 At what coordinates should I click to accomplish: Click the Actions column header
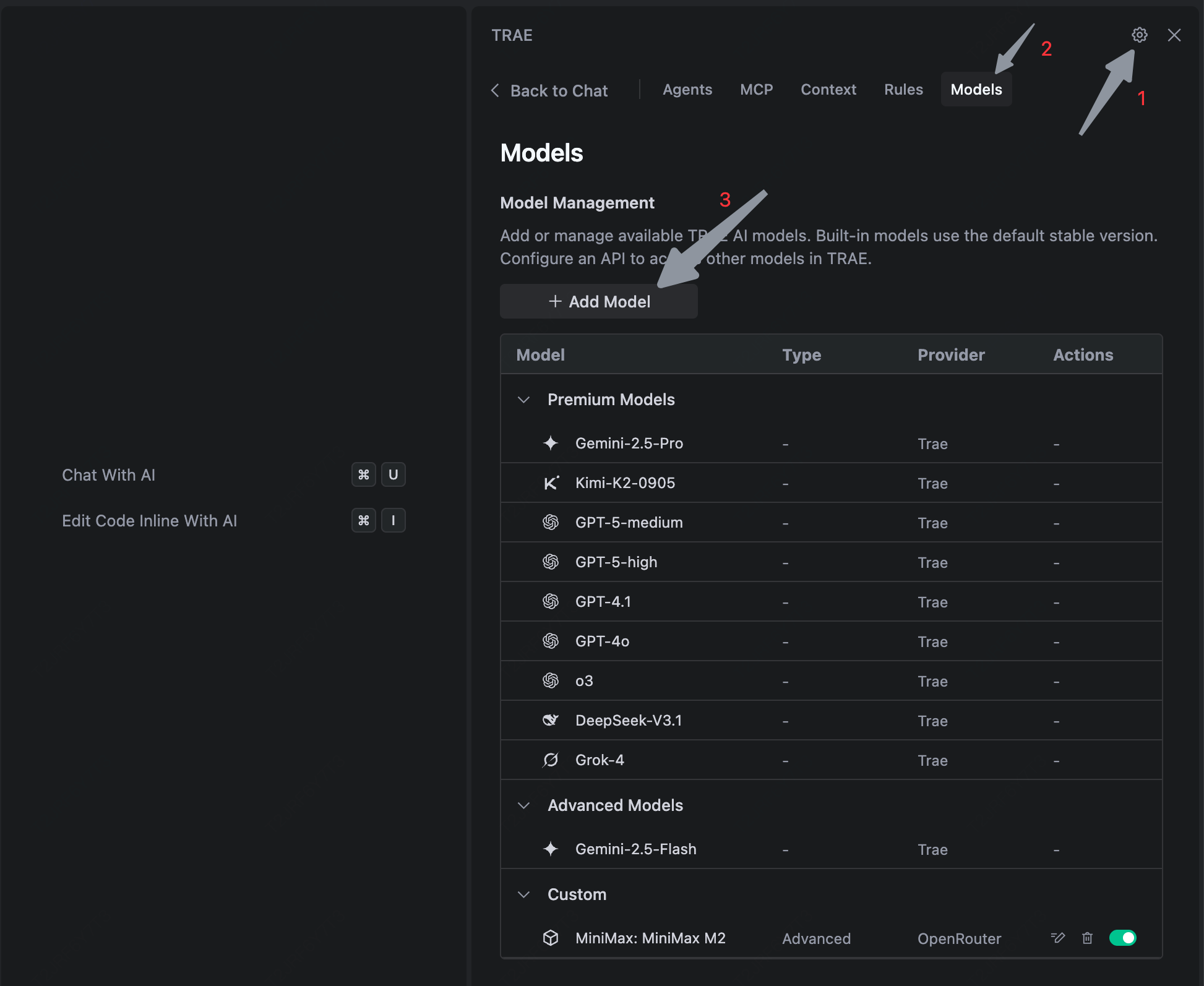click(x=1083, y=355)
